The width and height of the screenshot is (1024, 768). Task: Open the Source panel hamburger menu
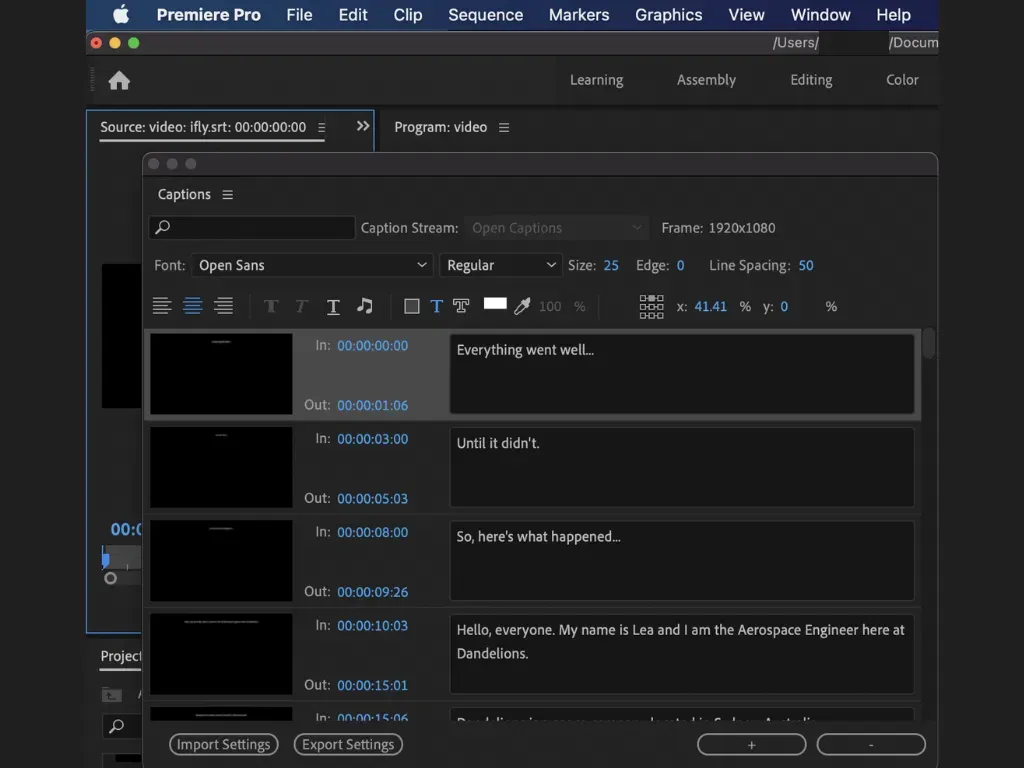[321, 127]
